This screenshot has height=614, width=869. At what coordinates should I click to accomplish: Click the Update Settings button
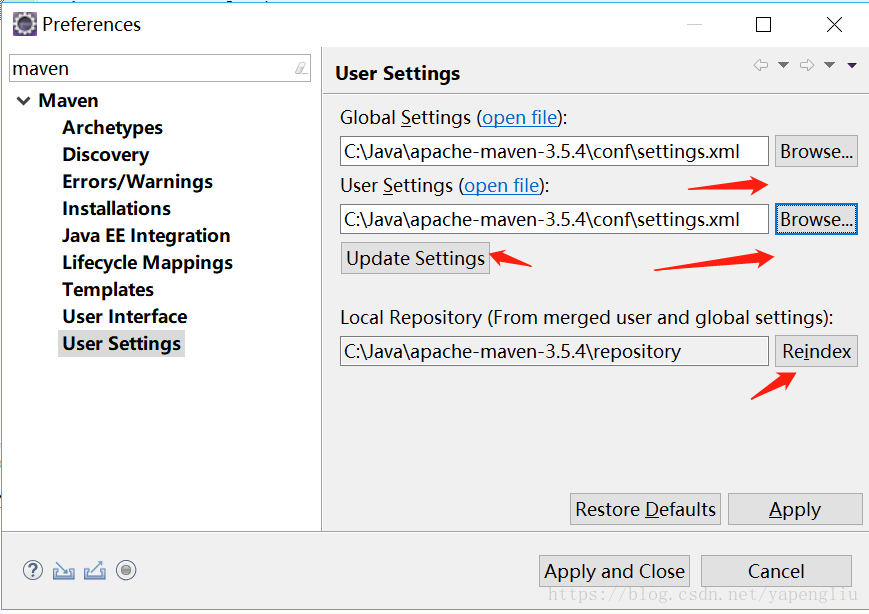click(x=415, y=258)
